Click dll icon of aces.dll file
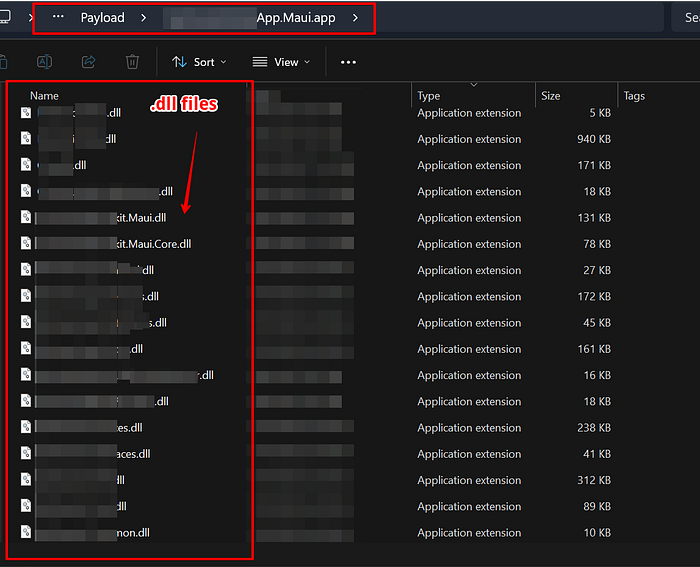 [26, 453]
